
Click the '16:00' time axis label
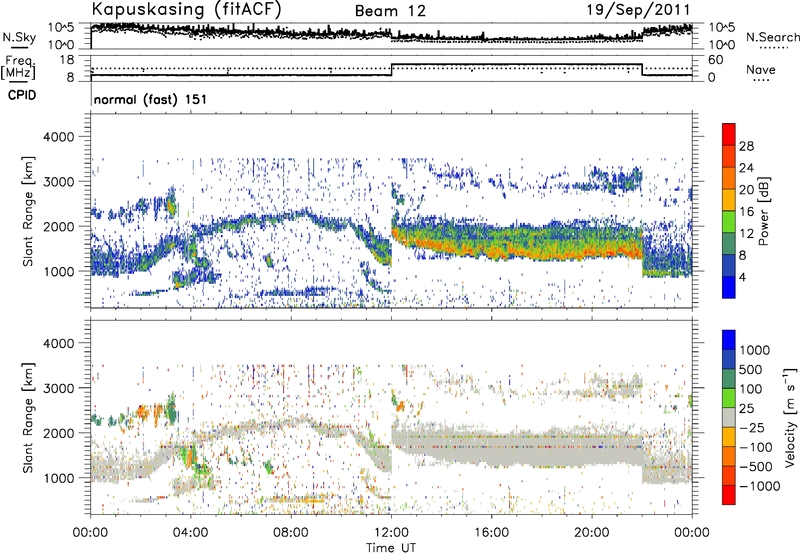(x=491, y=533)
